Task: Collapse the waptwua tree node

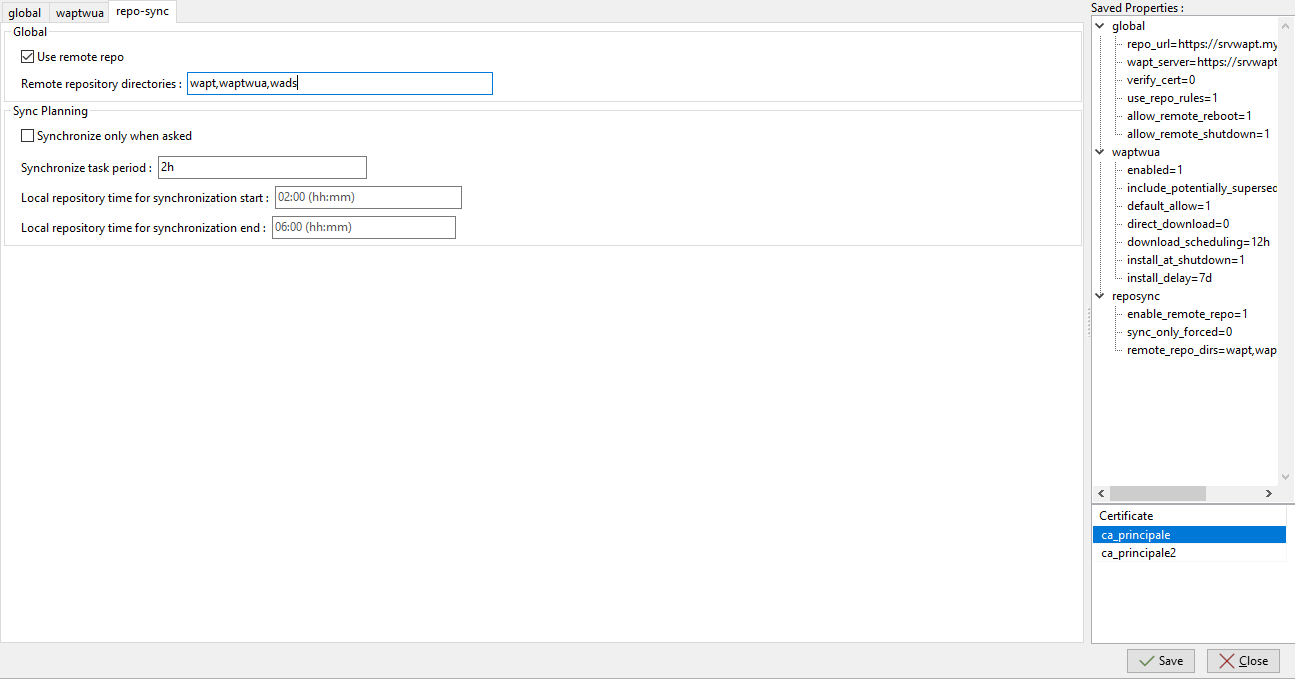Action: [1101, 152]
